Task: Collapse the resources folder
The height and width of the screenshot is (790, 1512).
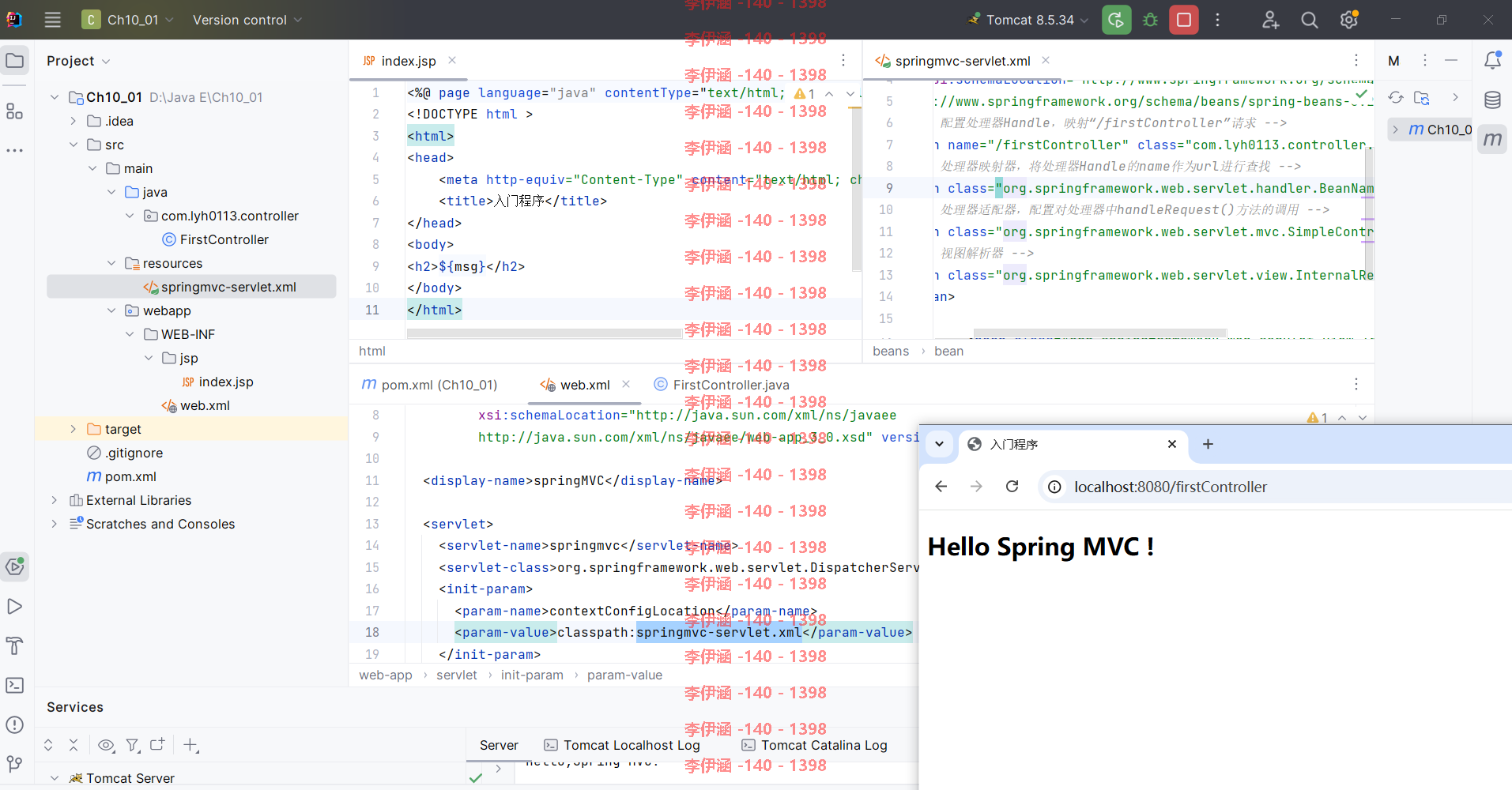Action: 111,263
